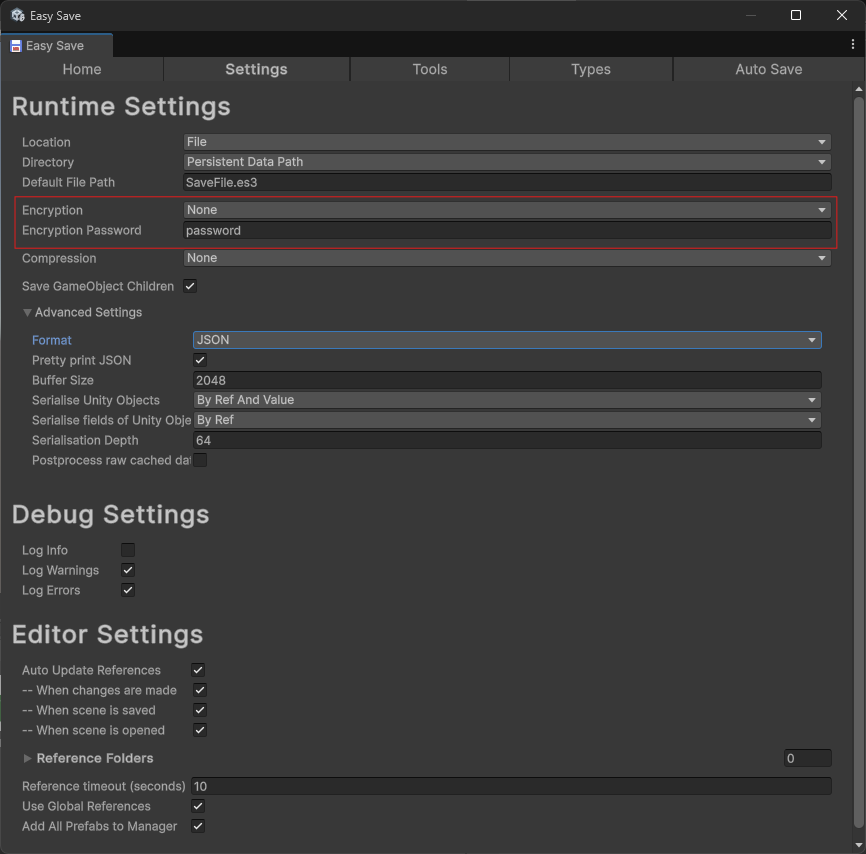
Task: Open the Tools tab
Action: (429, 69)
